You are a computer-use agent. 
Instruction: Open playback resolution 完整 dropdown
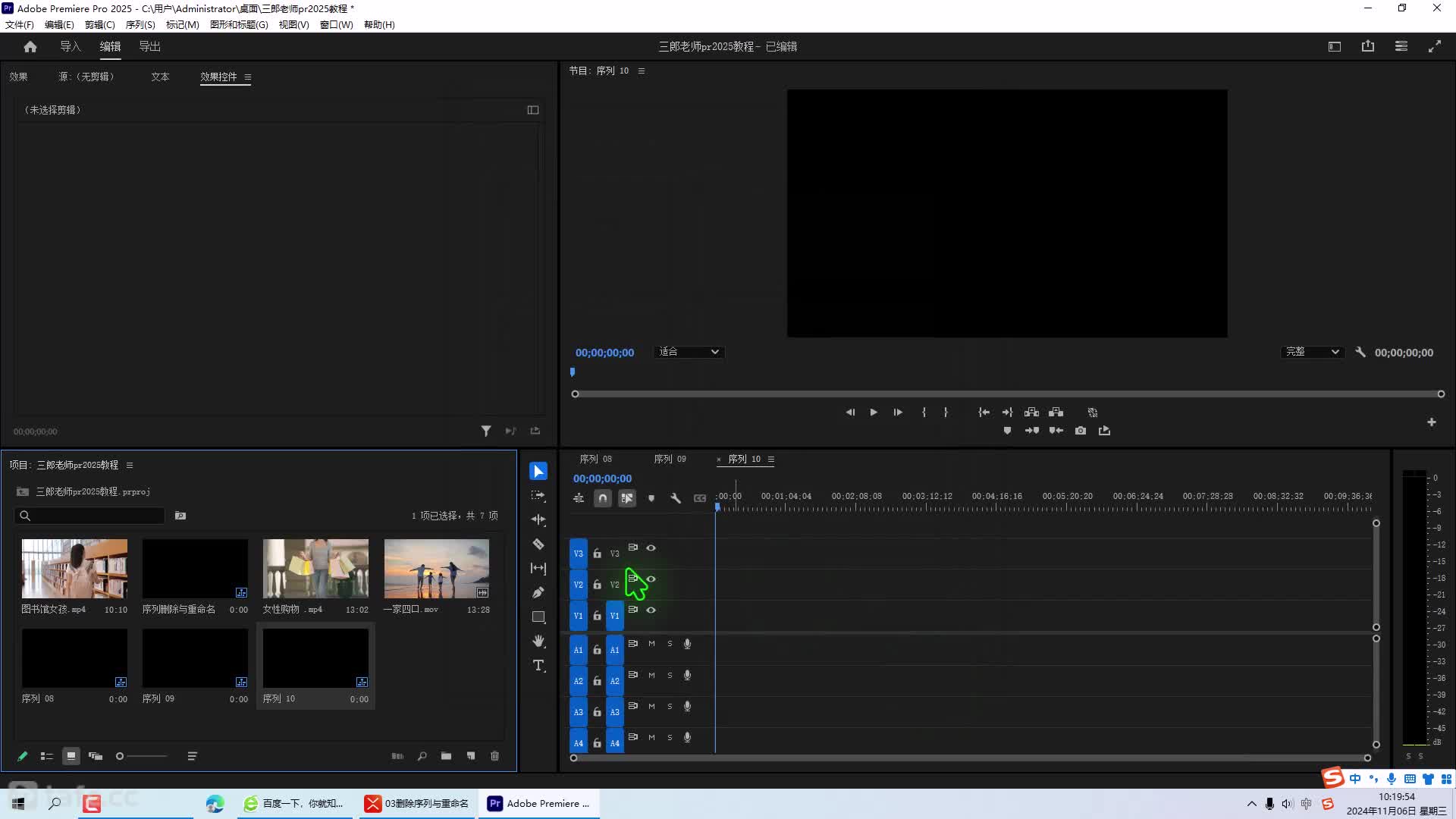[x=1313, y=352]
